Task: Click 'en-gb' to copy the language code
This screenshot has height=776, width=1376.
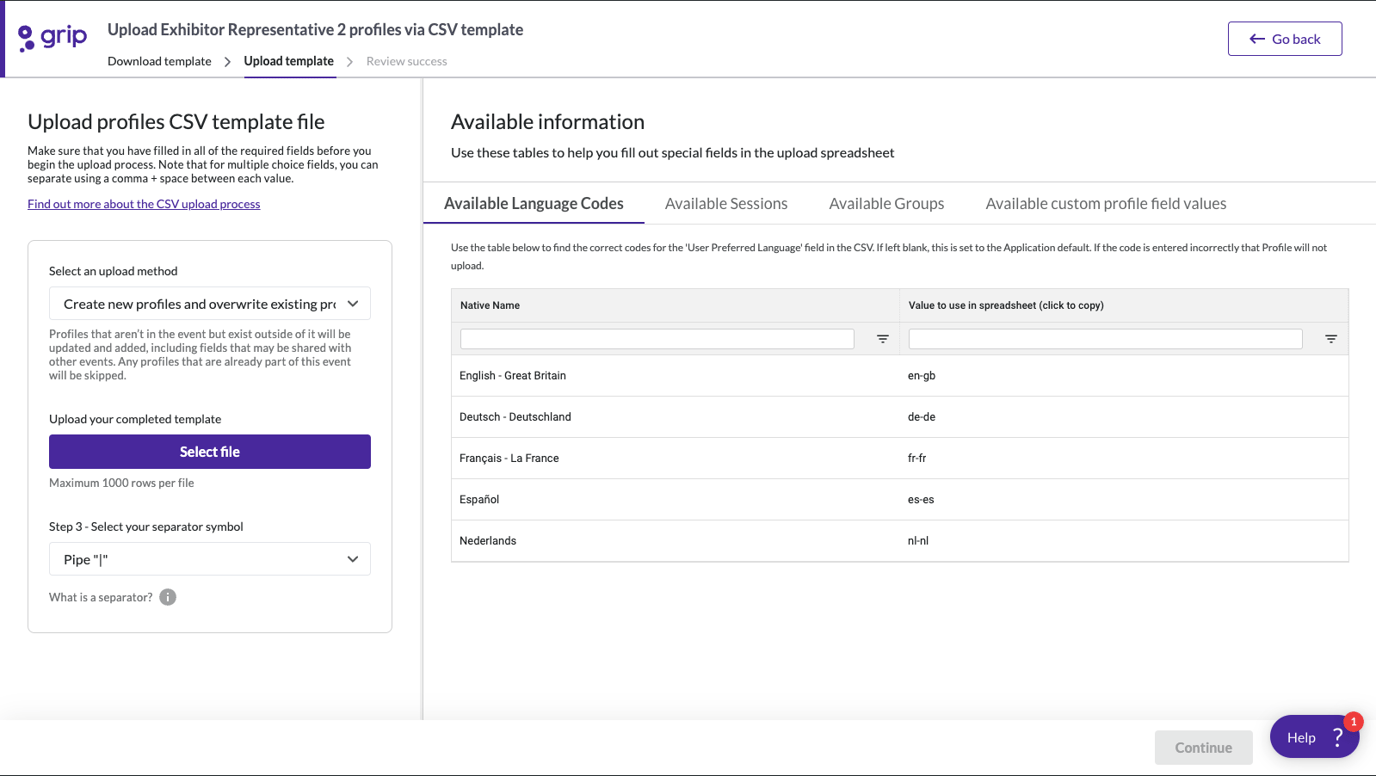Action: click(921, 375)
